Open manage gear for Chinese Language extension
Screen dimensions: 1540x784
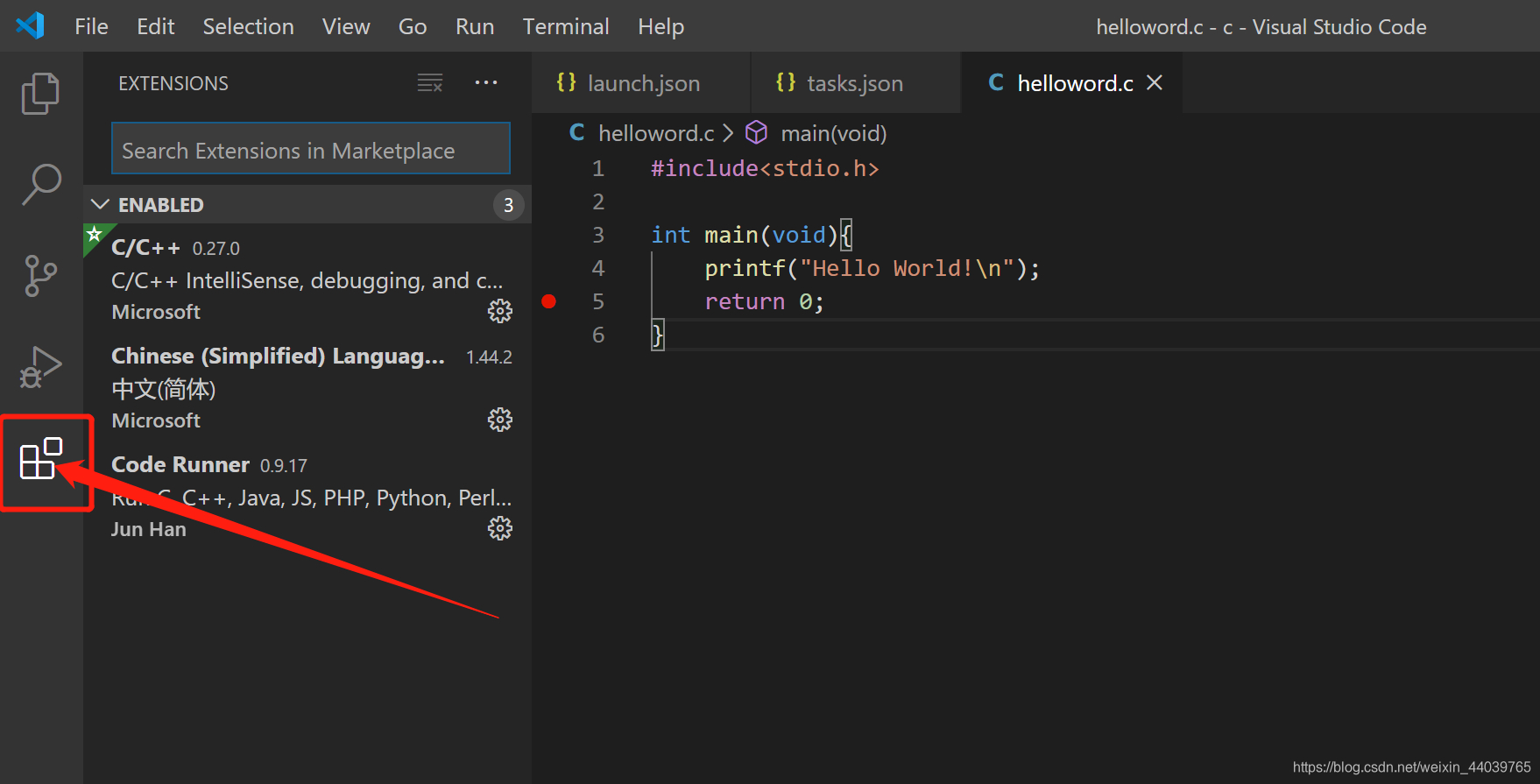(500, 420)
